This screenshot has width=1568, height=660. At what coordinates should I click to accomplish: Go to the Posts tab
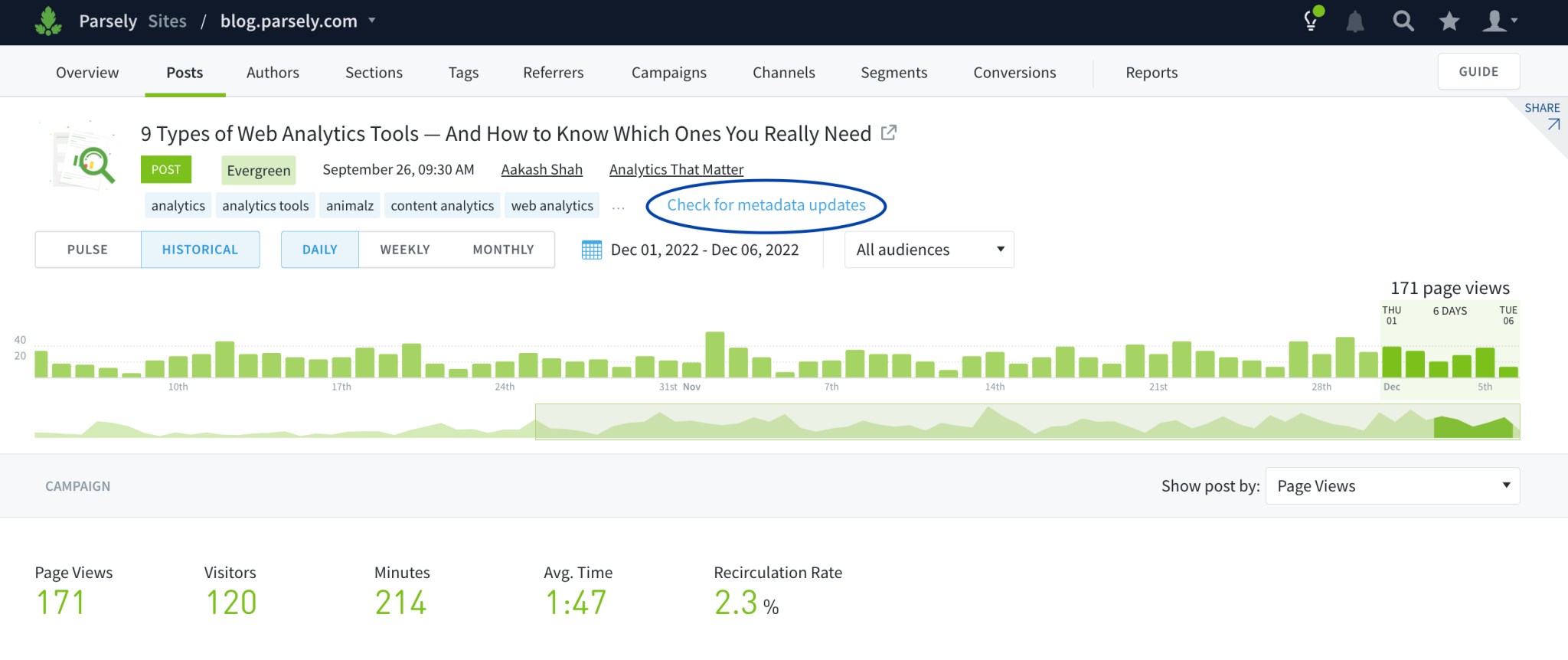[185, 73]
